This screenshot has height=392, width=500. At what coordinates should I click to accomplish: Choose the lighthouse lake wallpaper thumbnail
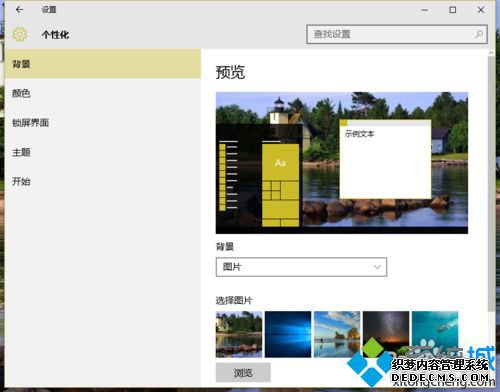point(239,334)
